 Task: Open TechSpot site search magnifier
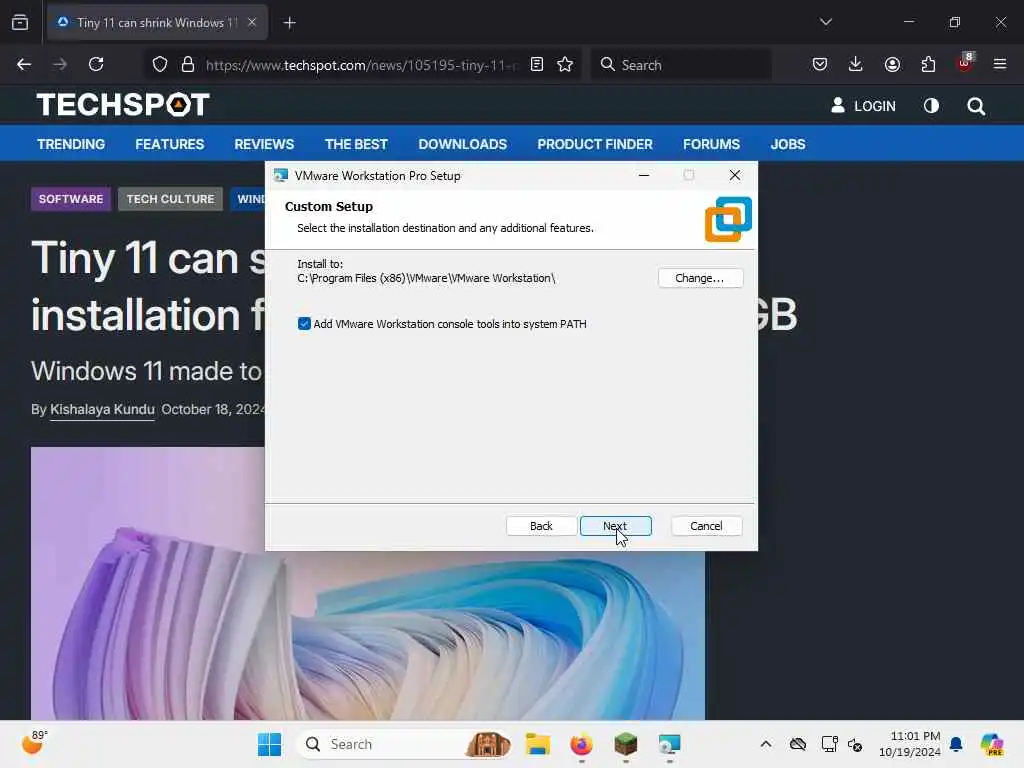976,106
